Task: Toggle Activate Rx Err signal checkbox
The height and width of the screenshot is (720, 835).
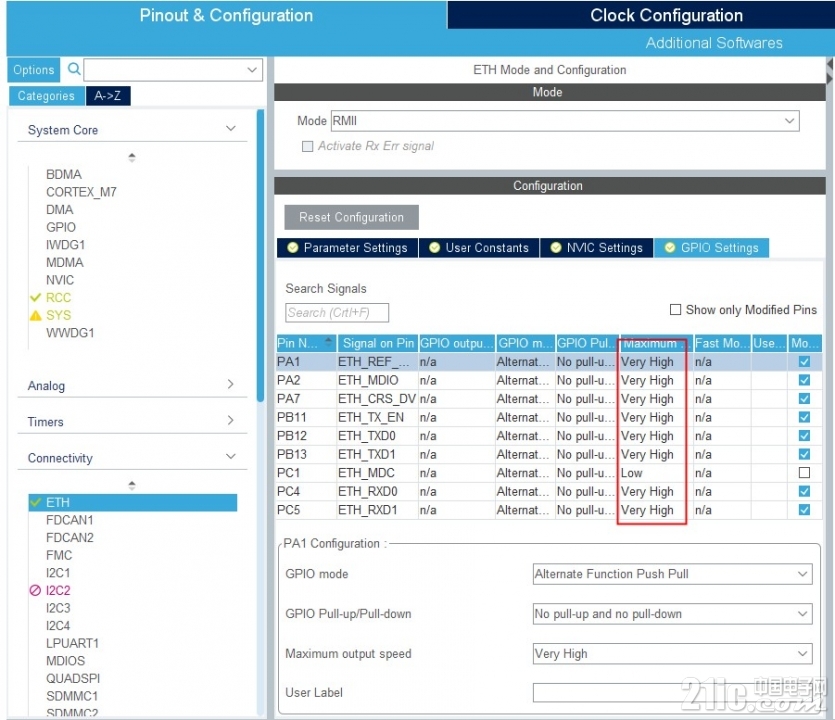Action: (307, 146)
